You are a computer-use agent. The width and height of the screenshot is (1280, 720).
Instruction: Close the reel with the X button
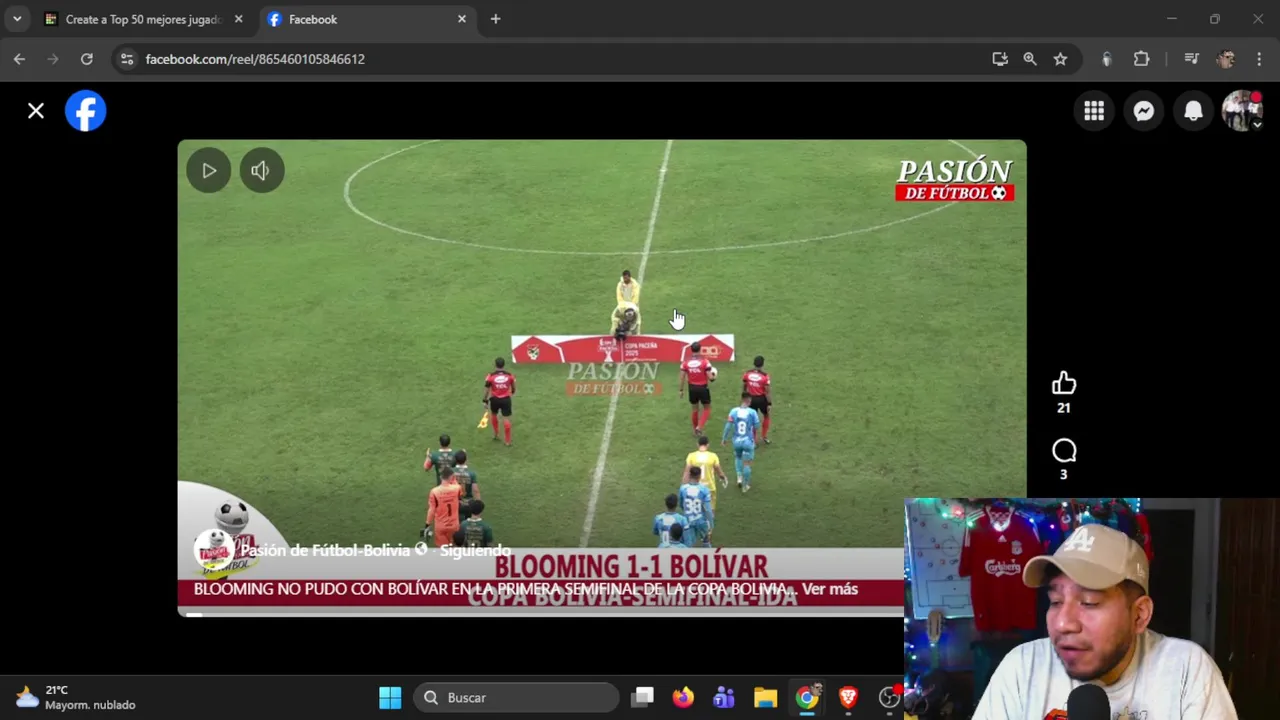(36, 111)
